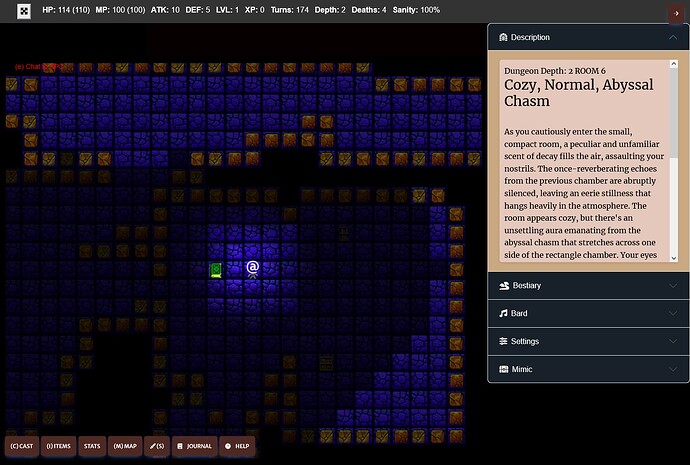Collapse the Description panel chevron

coord(672,37)
